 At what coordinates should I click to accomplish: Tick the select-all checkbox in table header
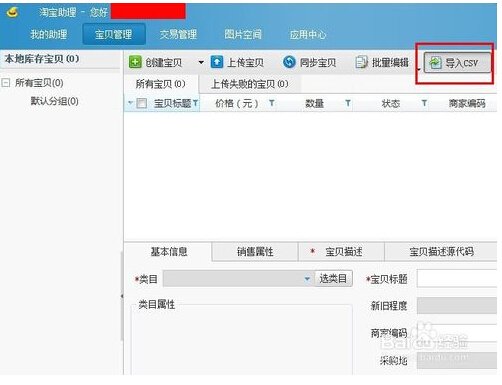[142, 103]
